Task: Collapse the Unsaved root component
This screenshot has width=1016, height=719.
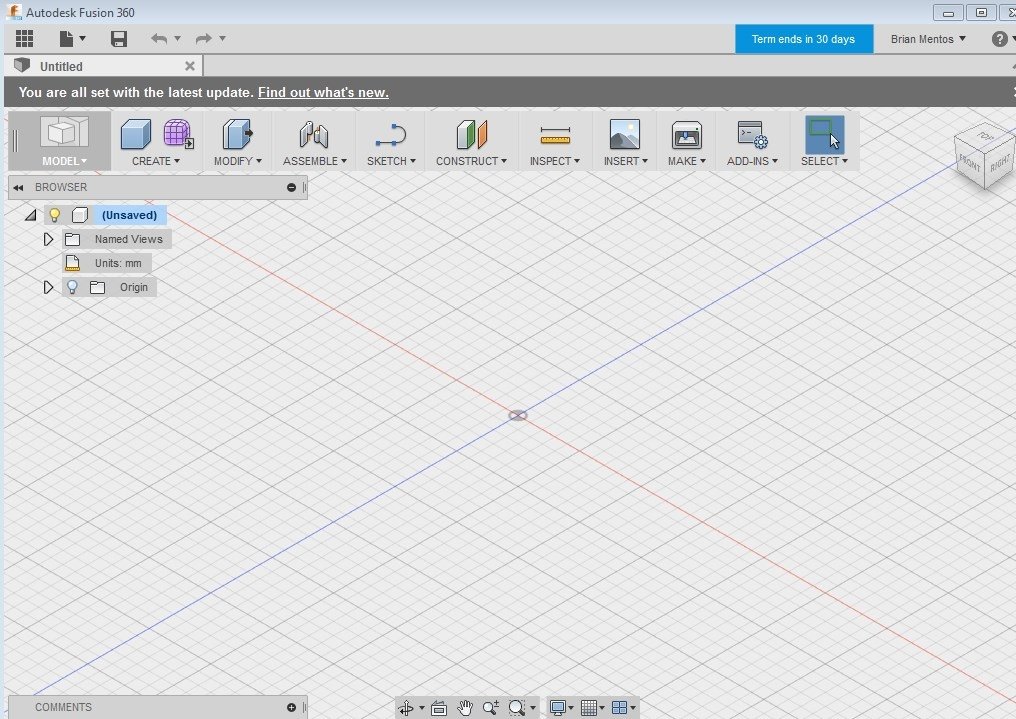Action: pyautogui.click(x=30, y=215)
